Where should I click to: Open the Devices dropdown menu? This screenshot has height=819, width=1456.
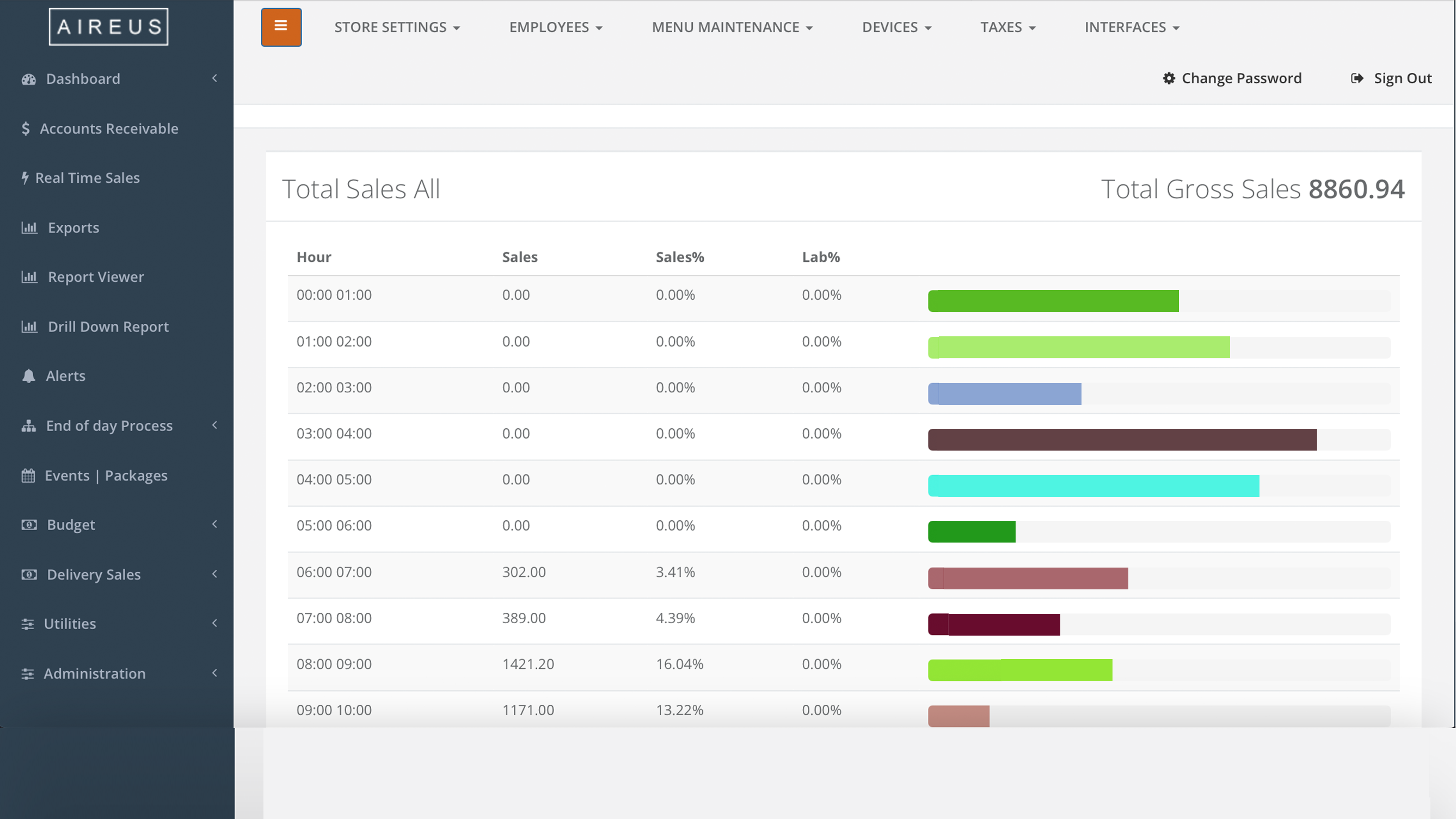click(x=896, y=27)
